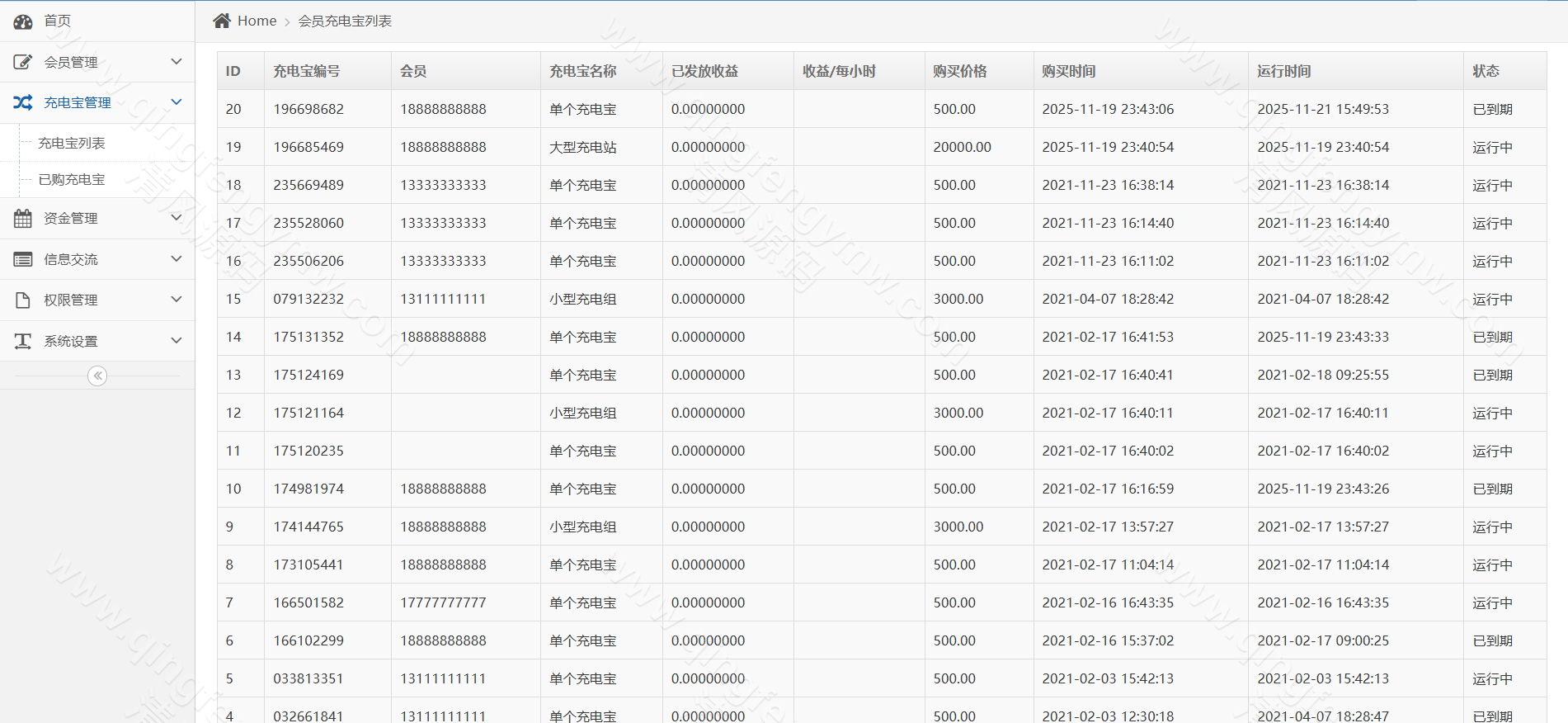Click the file icon beside 权限管理
This screenshot has height=723, width=1568.
click(x=23, y=300)
